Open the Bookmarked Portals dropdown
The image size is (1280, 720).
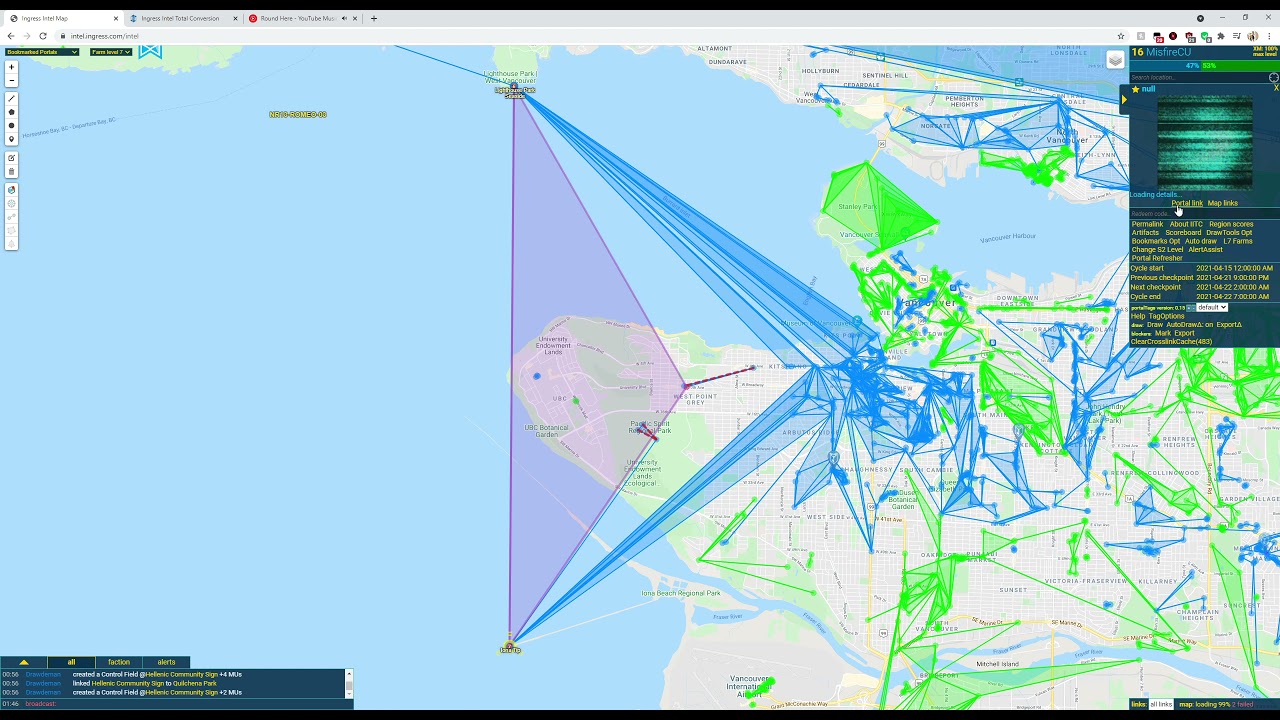point(42,52)
